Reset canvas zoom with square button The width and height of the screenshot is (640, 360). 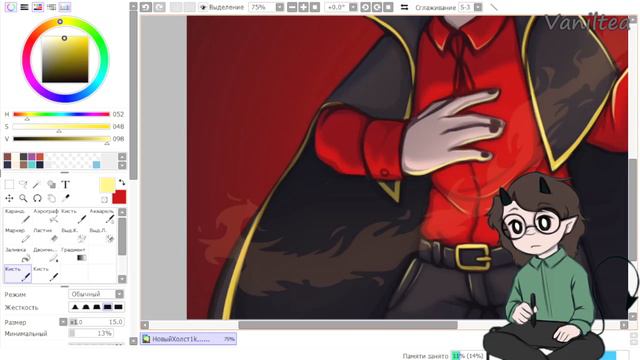pyautogui.click(x=315, y=7)
